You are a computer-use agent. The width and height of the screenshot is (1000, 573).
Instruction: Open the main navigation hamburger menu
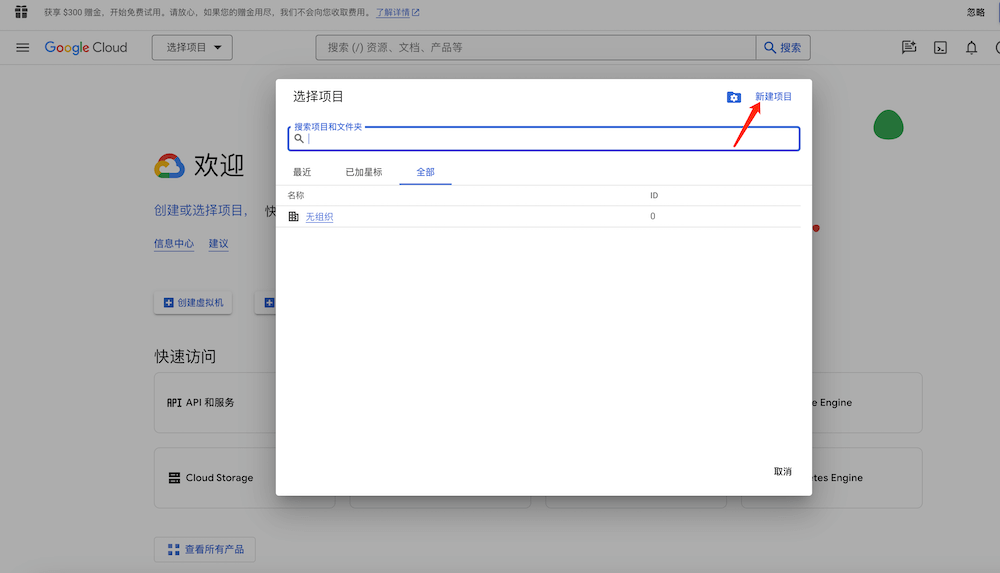[22, 48]
